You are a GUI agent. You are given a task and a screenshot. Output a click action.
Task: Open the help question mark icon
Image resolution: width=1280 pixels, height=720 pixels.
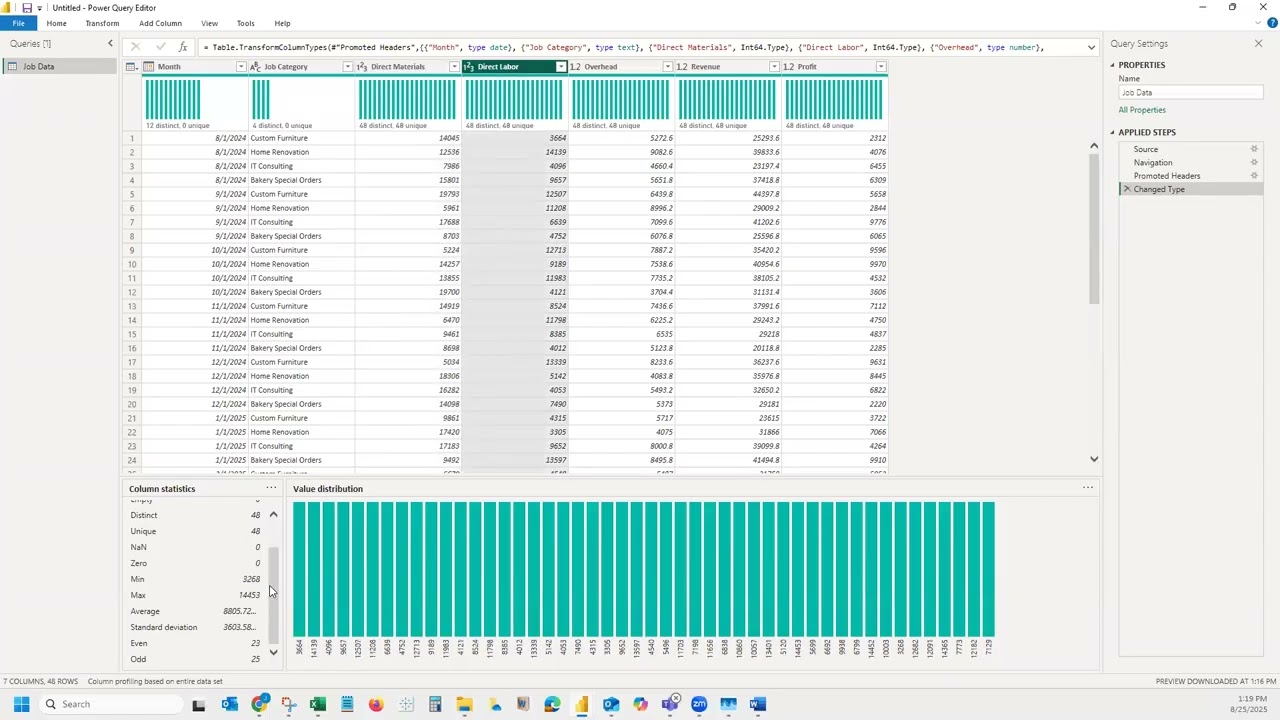[x=1270, y=23]
